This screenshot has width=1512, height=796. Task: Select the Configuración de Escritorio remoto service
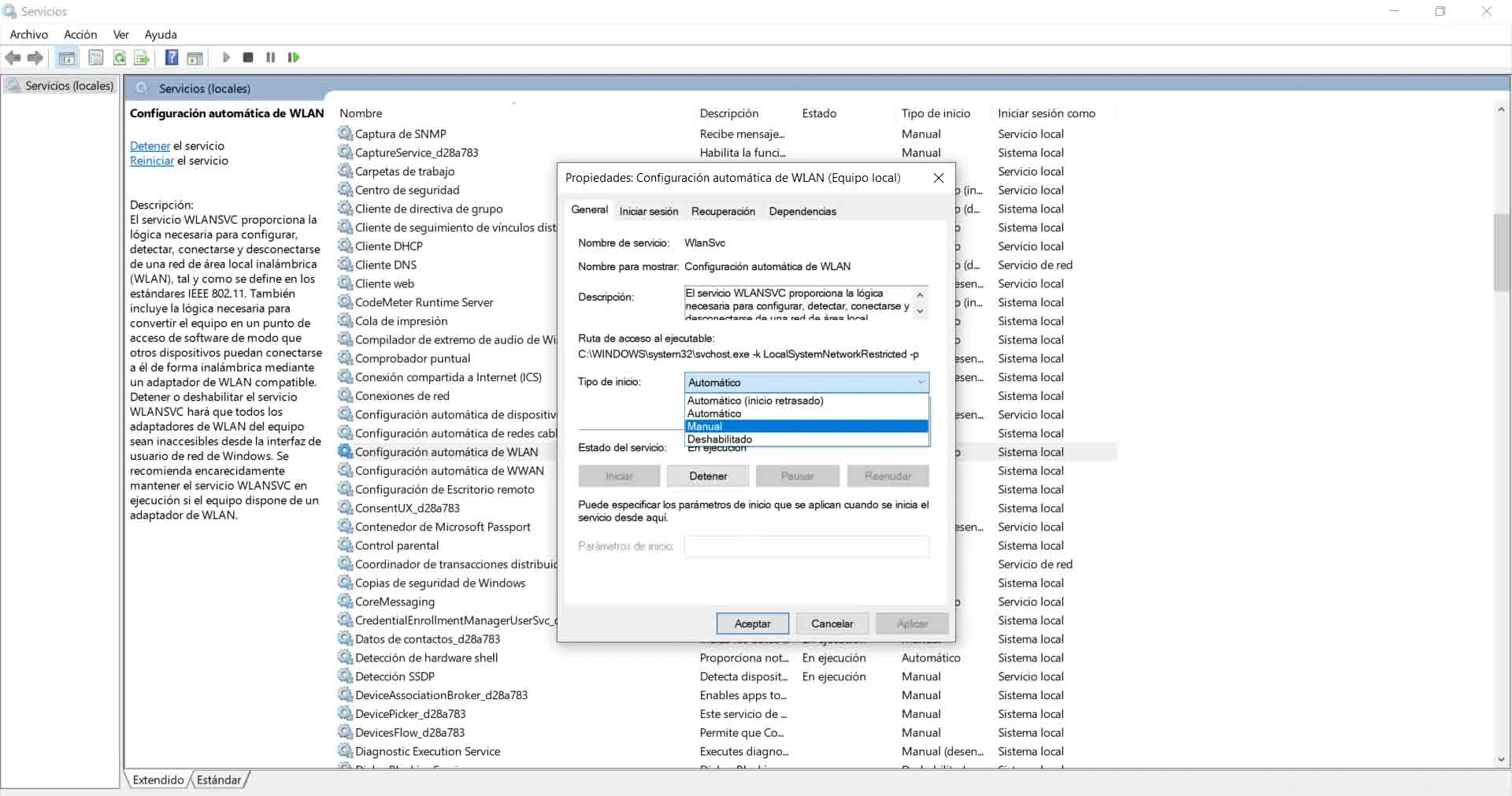point(444,489)
